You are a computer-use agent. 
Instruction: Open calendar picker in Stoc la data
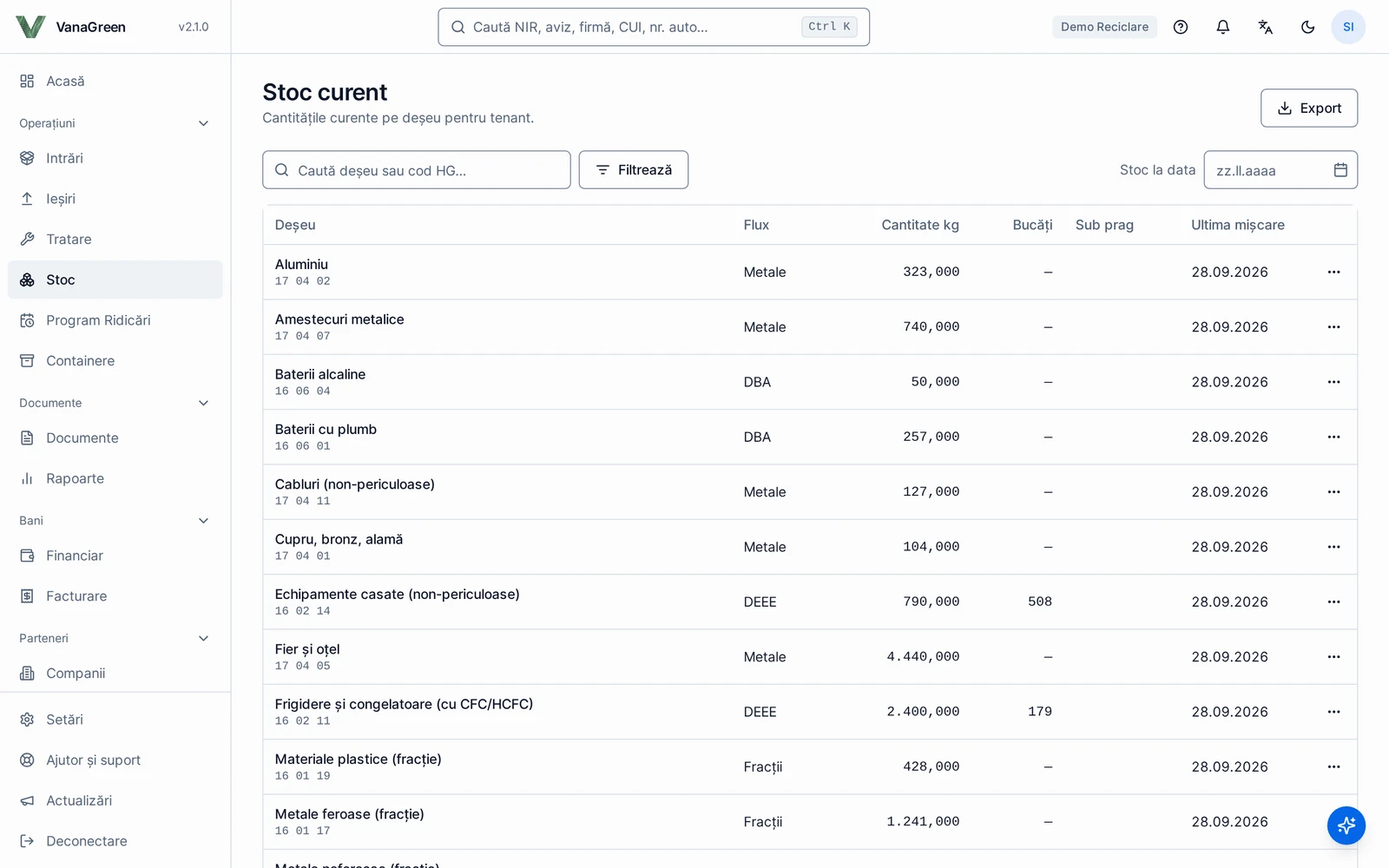[x=1340, y=170]
